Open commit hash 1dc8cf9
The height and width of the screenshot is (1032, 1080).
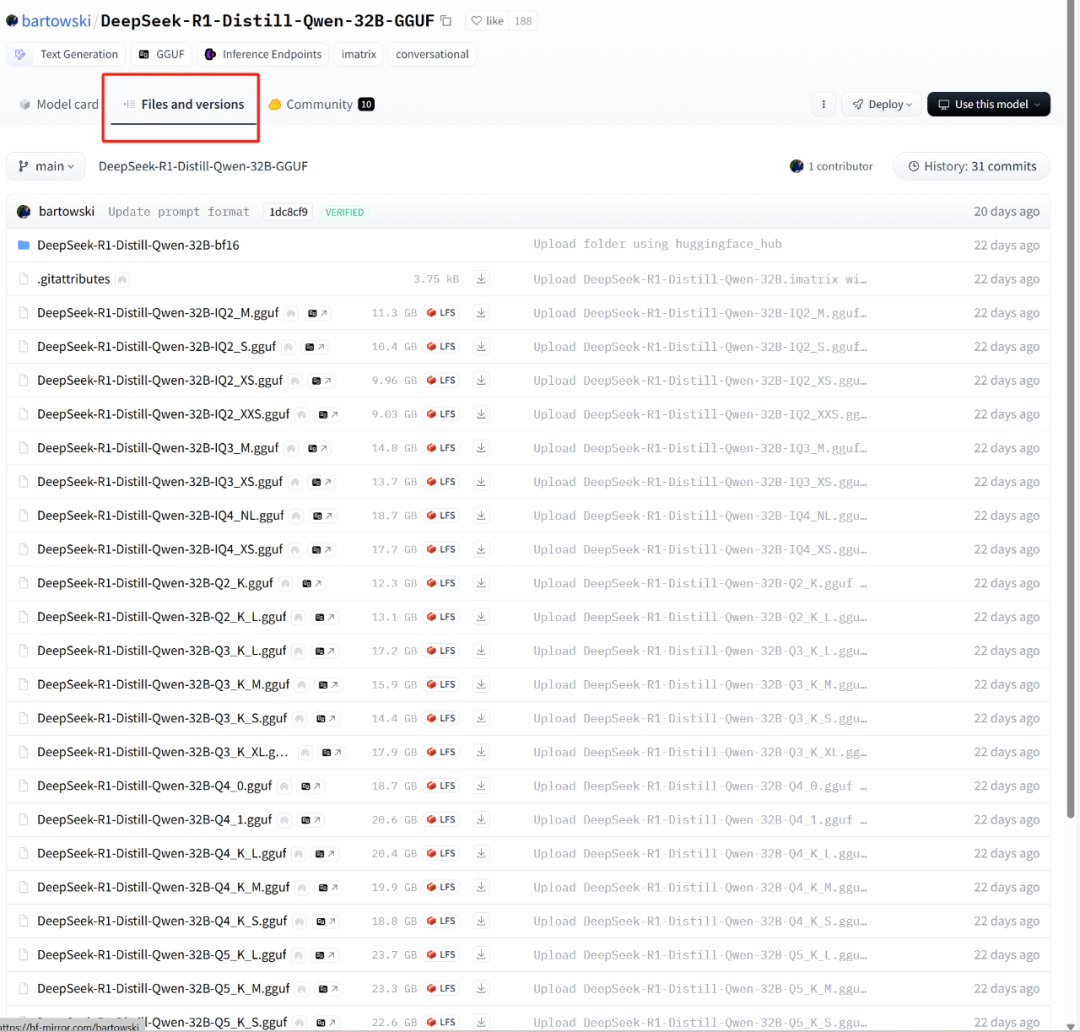pos(288,212)
